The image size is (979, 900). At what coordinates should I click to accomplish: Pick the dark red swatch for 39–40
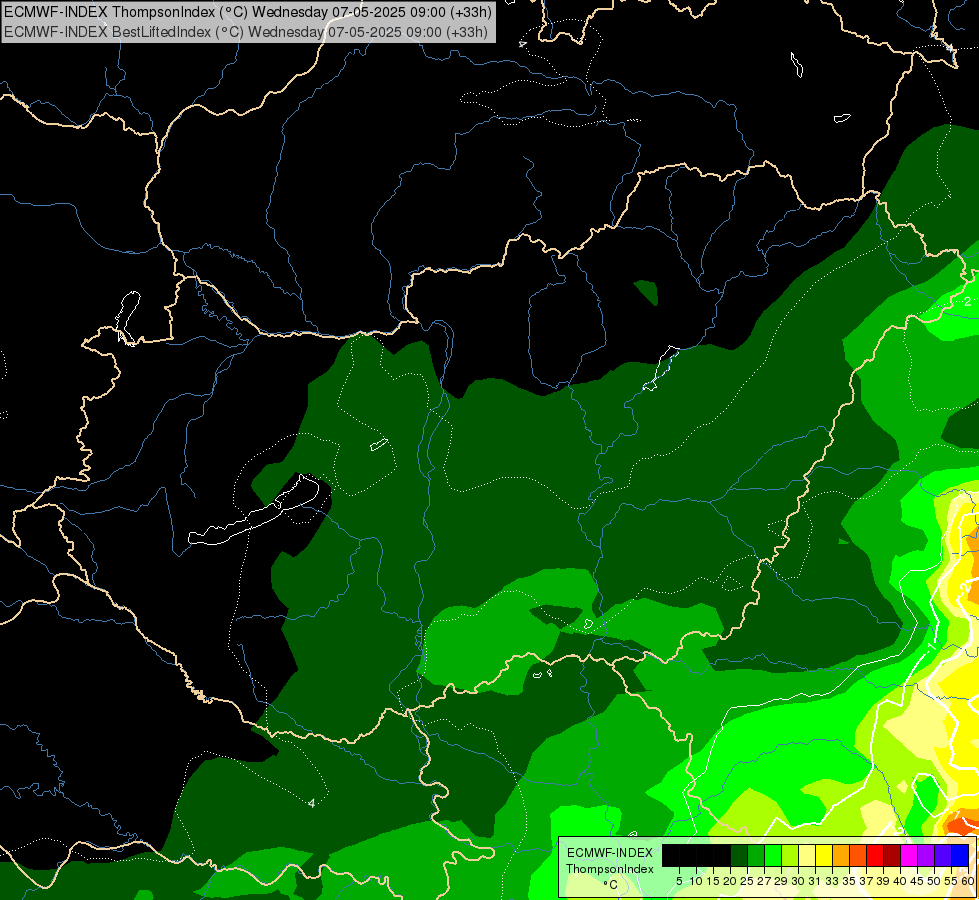[x=892, y=855]
